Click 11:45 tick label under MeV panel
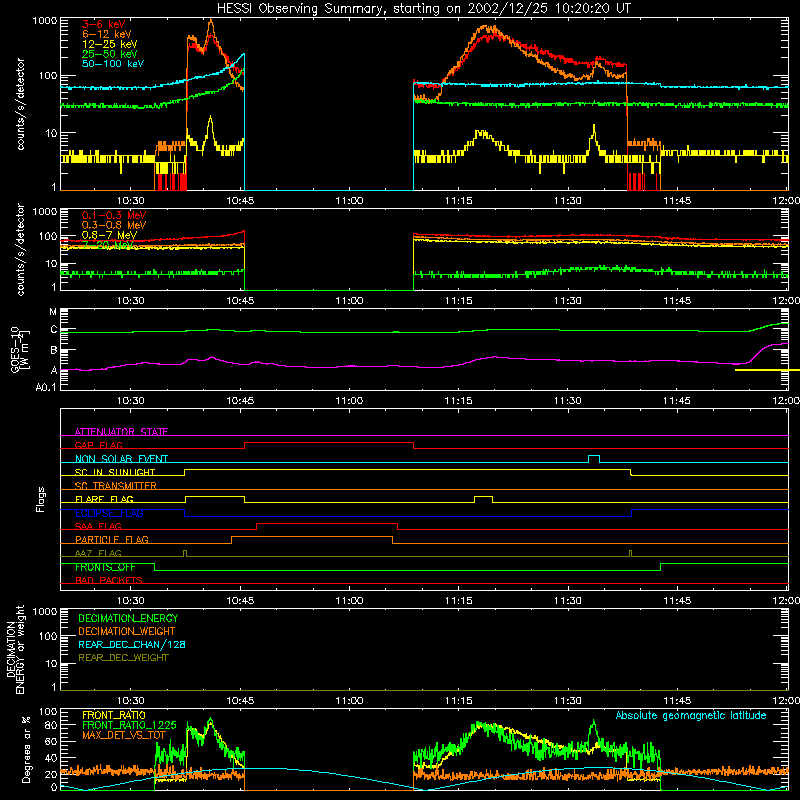 677,301
